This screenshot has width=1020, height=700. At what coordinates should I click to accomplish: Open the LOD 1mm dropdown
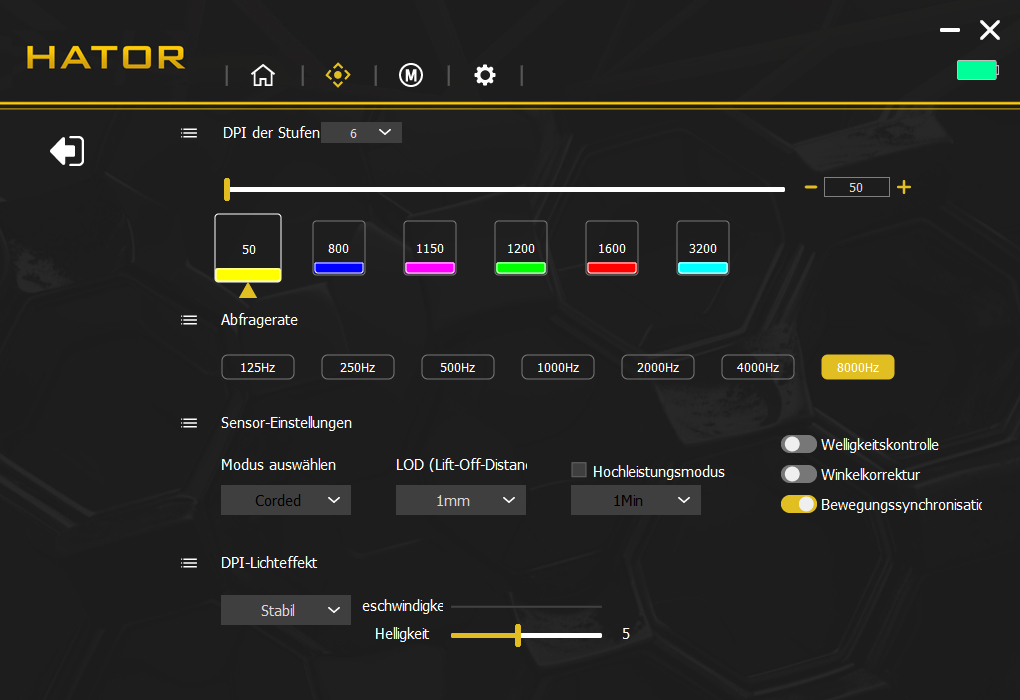461,500
